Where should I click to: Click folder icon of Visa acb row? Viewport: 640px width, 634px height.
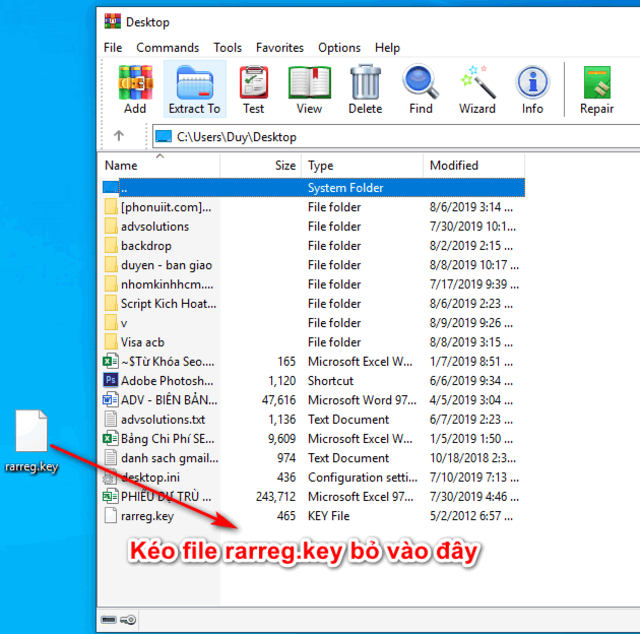click(x=111, y=342)
